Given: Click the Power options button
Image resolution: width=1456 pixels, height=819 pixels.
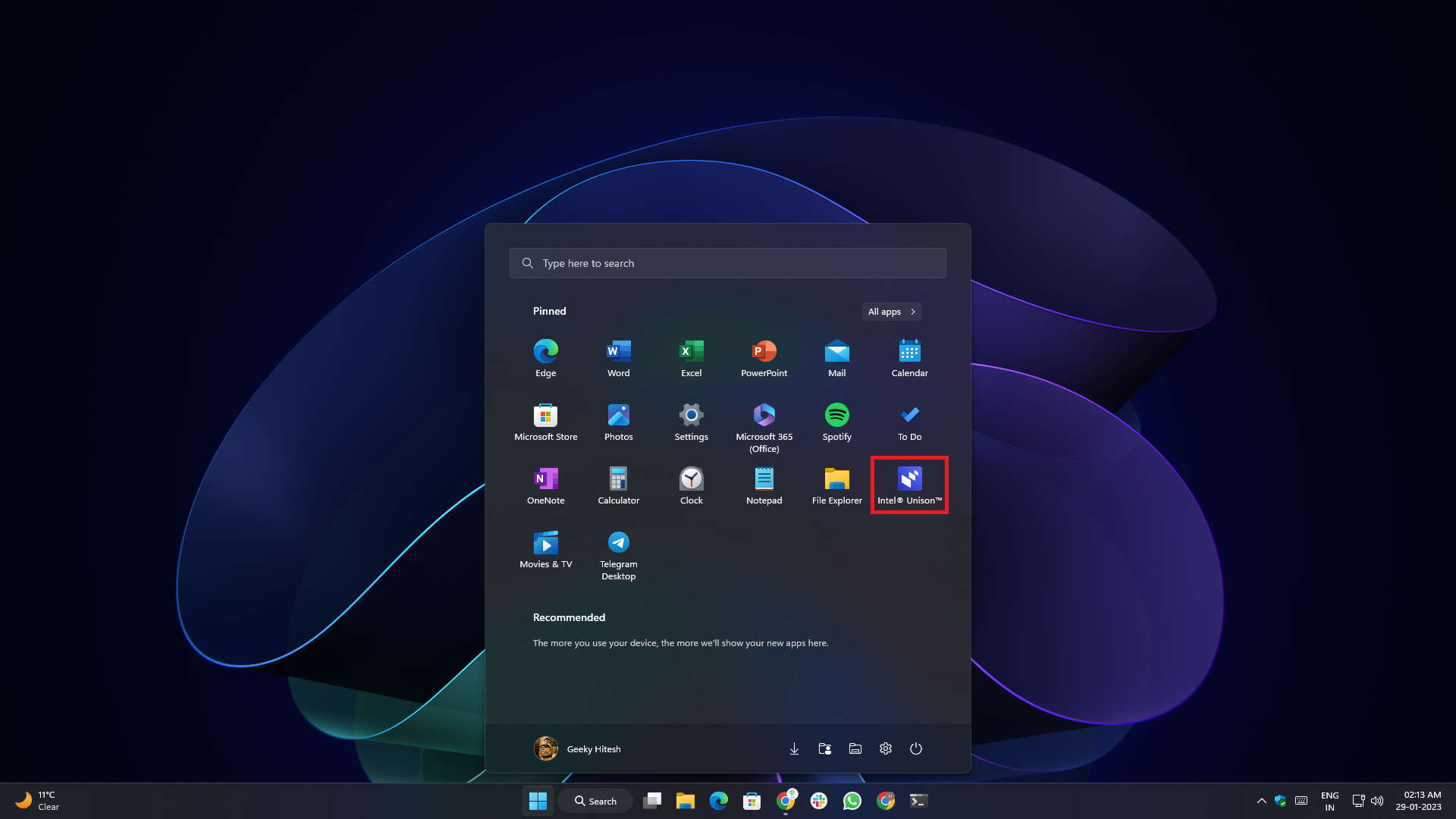Looking at the screenshot, I should 916,748.
